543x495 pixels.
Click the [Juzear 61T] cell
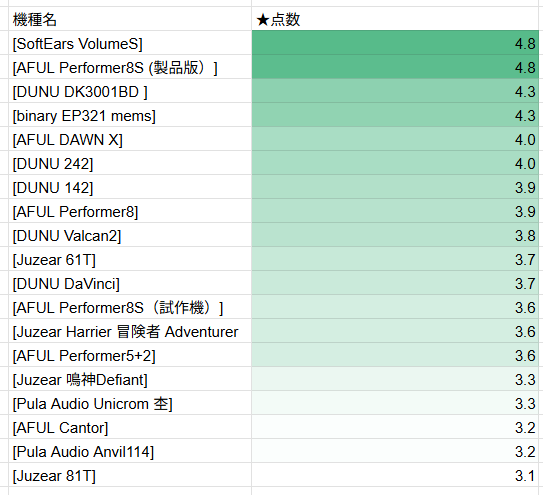click(x=130, y=259)
